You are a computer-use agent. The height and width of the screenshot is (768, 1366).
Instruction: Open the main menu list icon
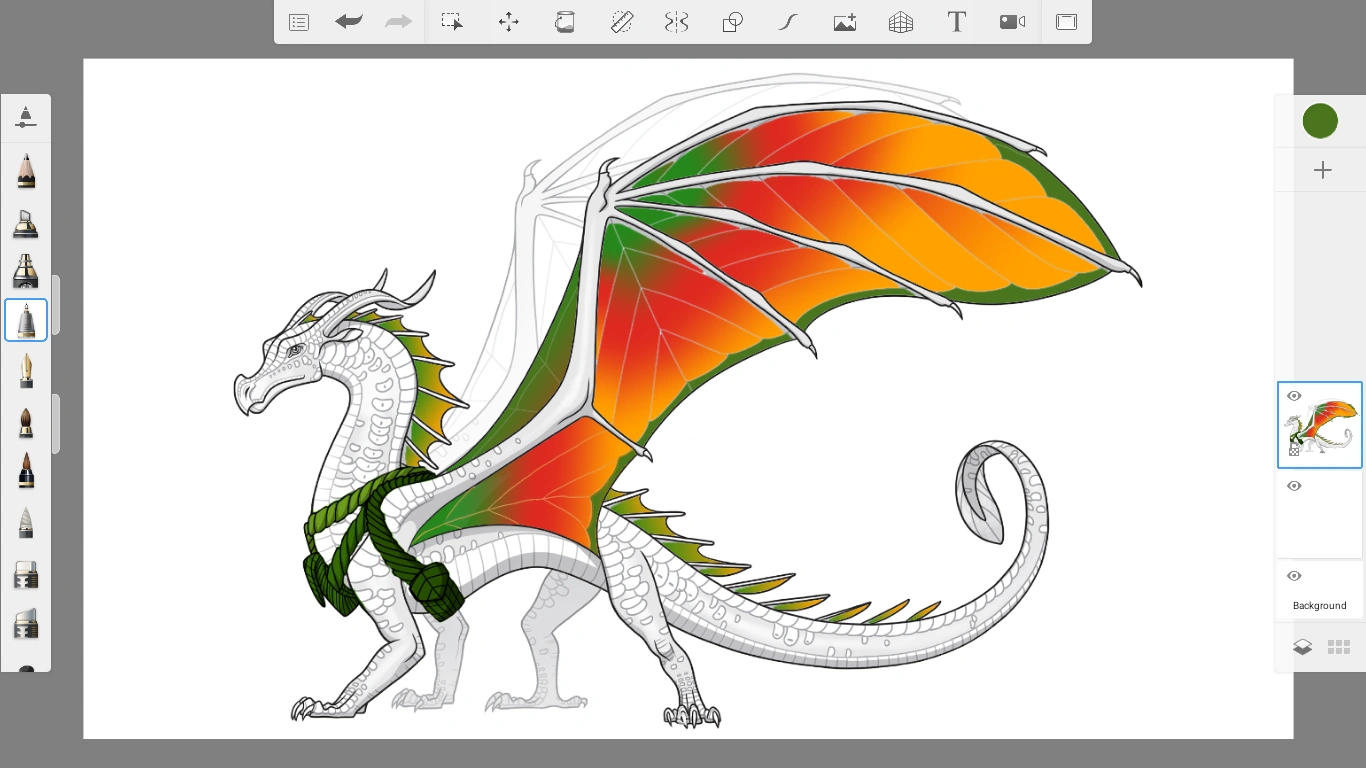coord(299,22)
